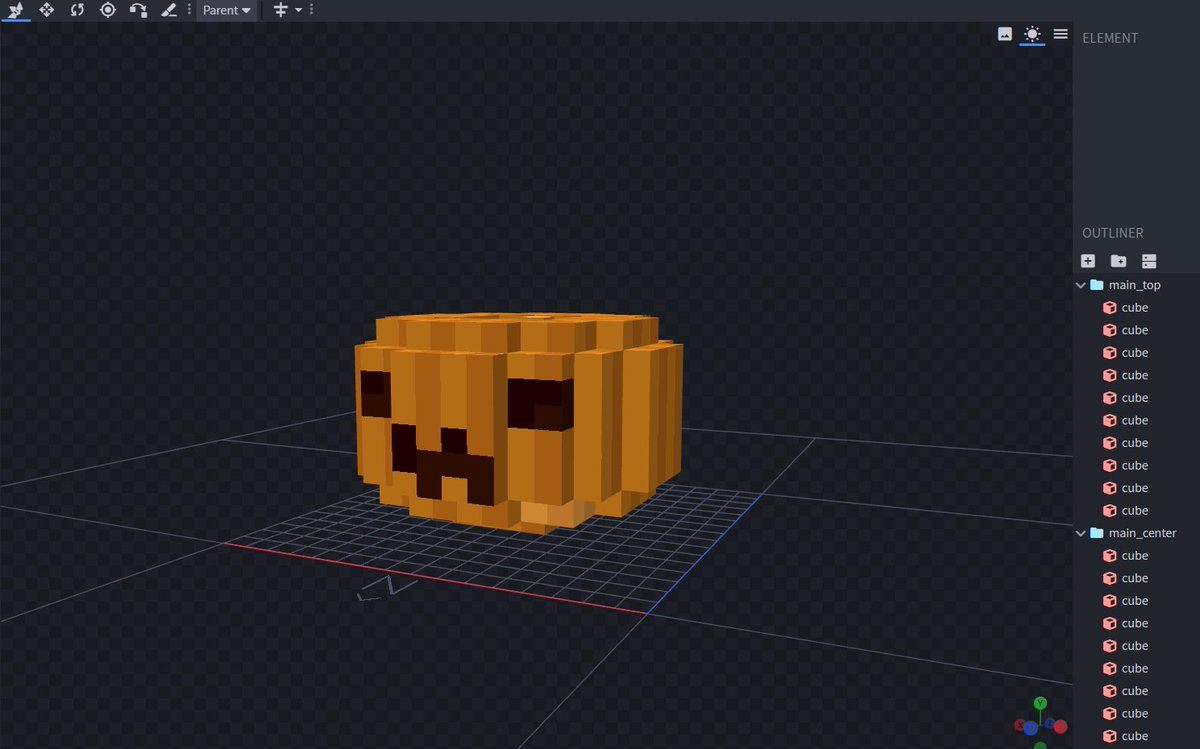Select the main_top group row

click(x=1137, y=285)
